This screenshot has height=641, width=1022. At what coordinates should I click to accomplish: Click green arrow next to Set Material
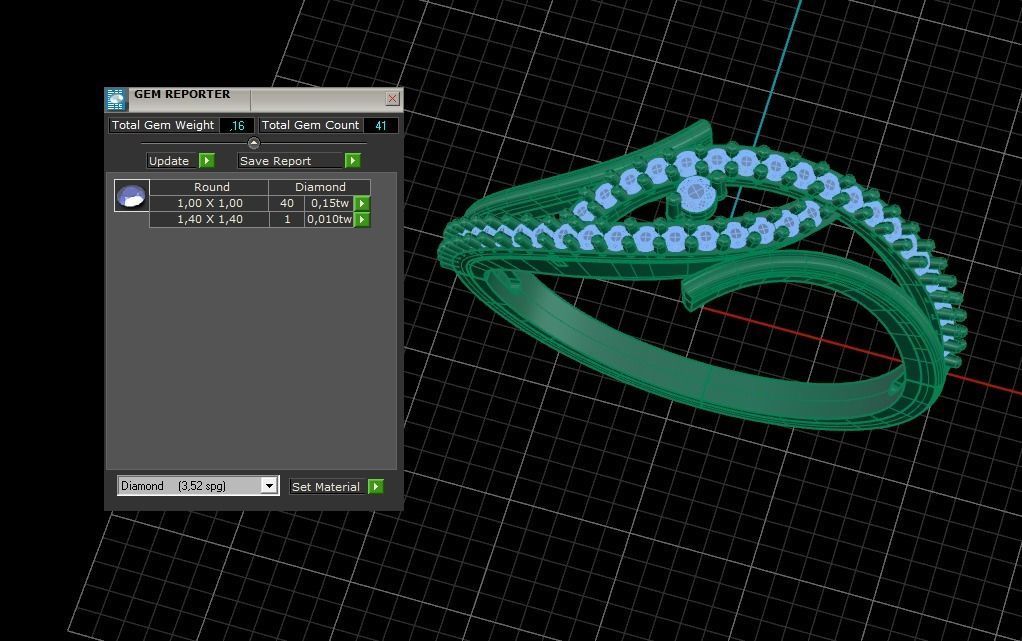tap(376, 486)
